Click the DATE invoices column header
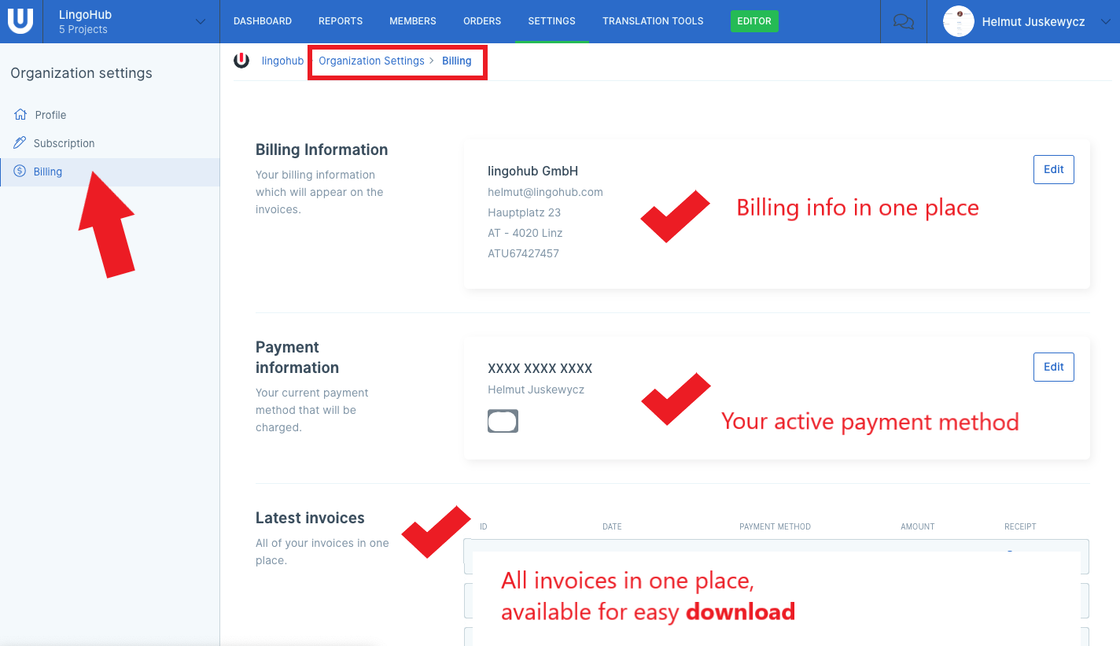The height and width of the screenshot is (646, 1120). [612, 527]
